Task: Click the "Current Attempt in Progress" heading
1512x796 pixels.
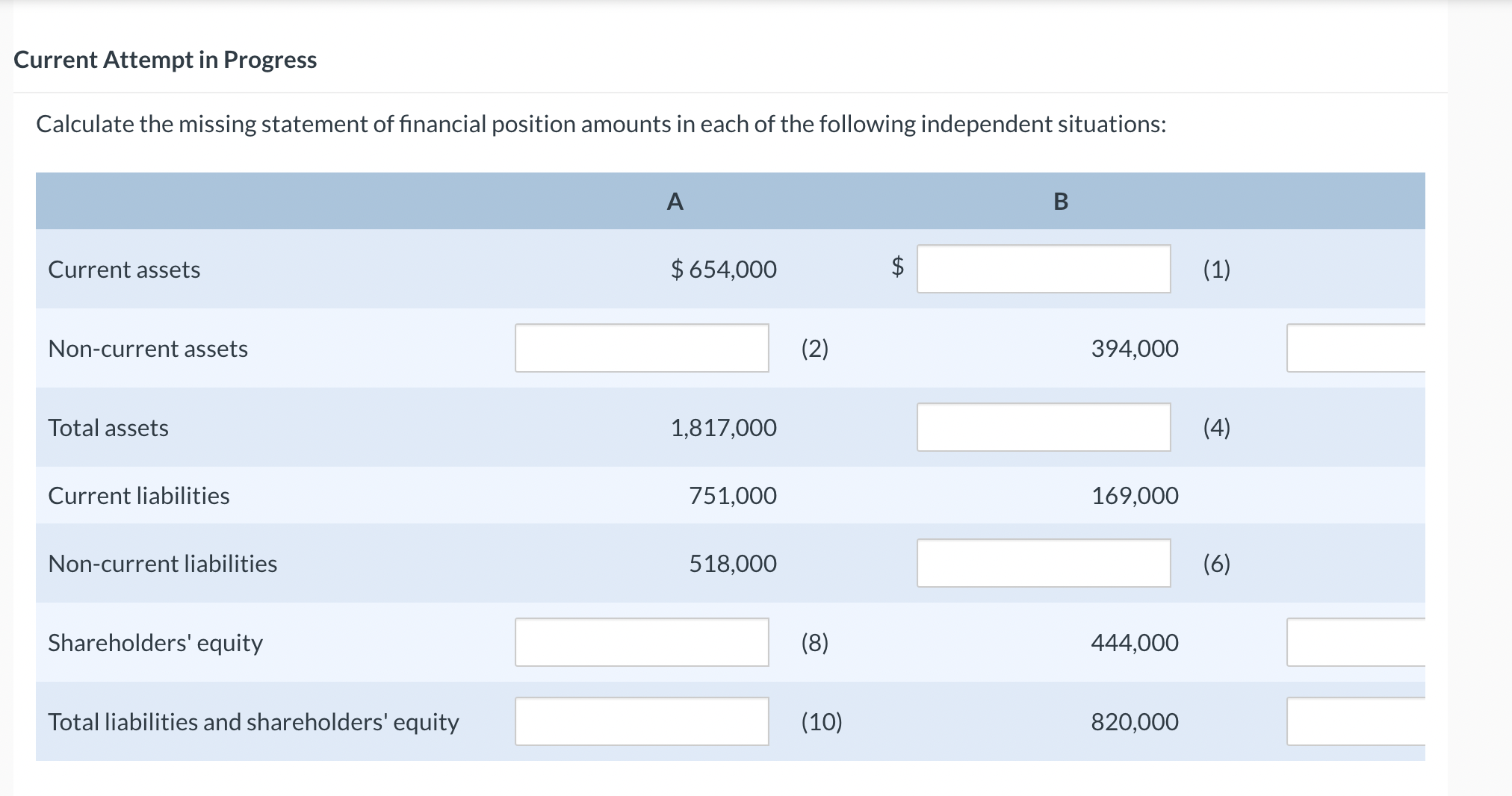Action: [x=165, y=60]
